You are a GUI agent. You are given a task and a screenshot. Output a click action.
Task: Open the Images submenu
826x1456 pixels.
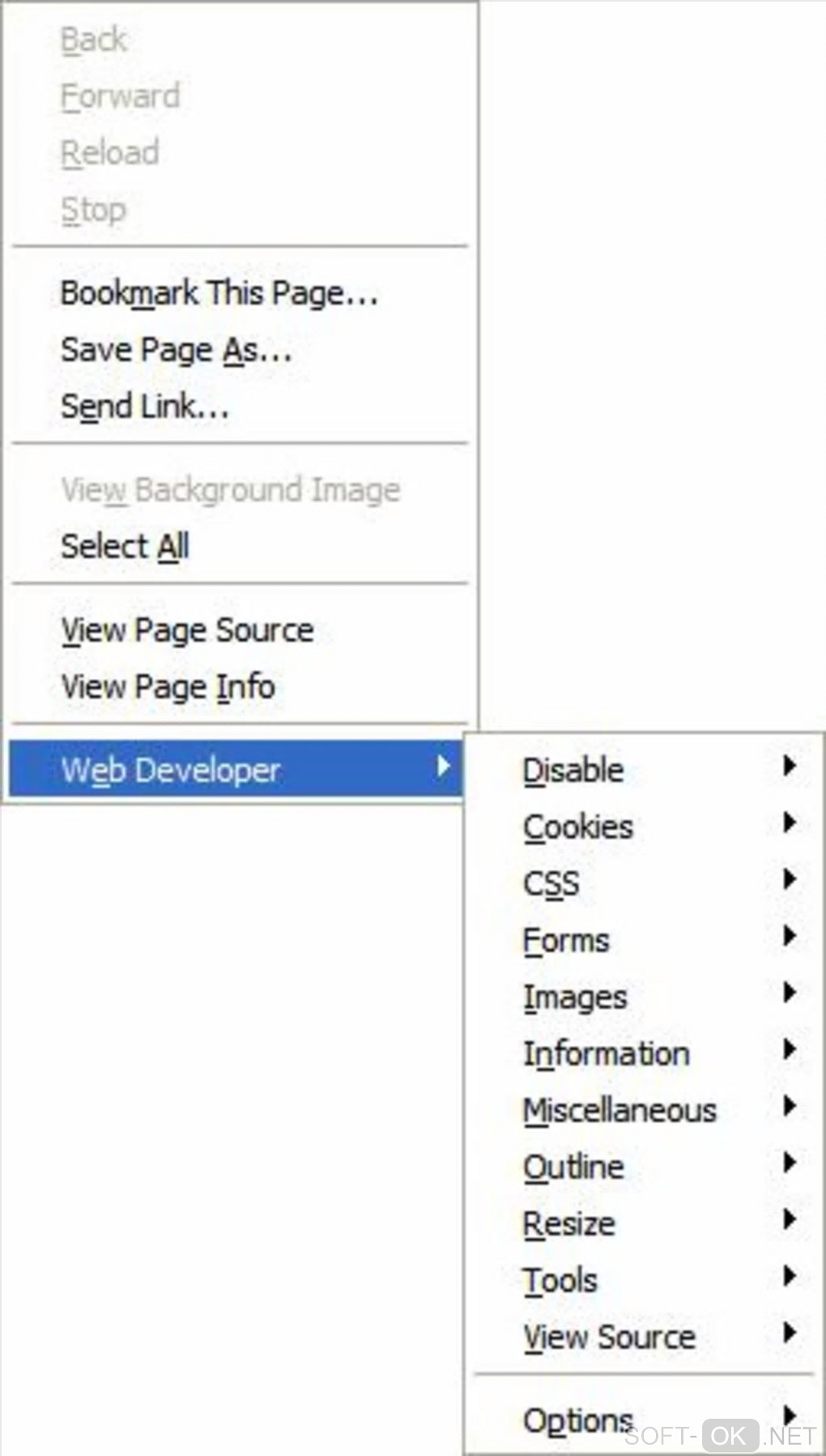[x=575, y=997]
